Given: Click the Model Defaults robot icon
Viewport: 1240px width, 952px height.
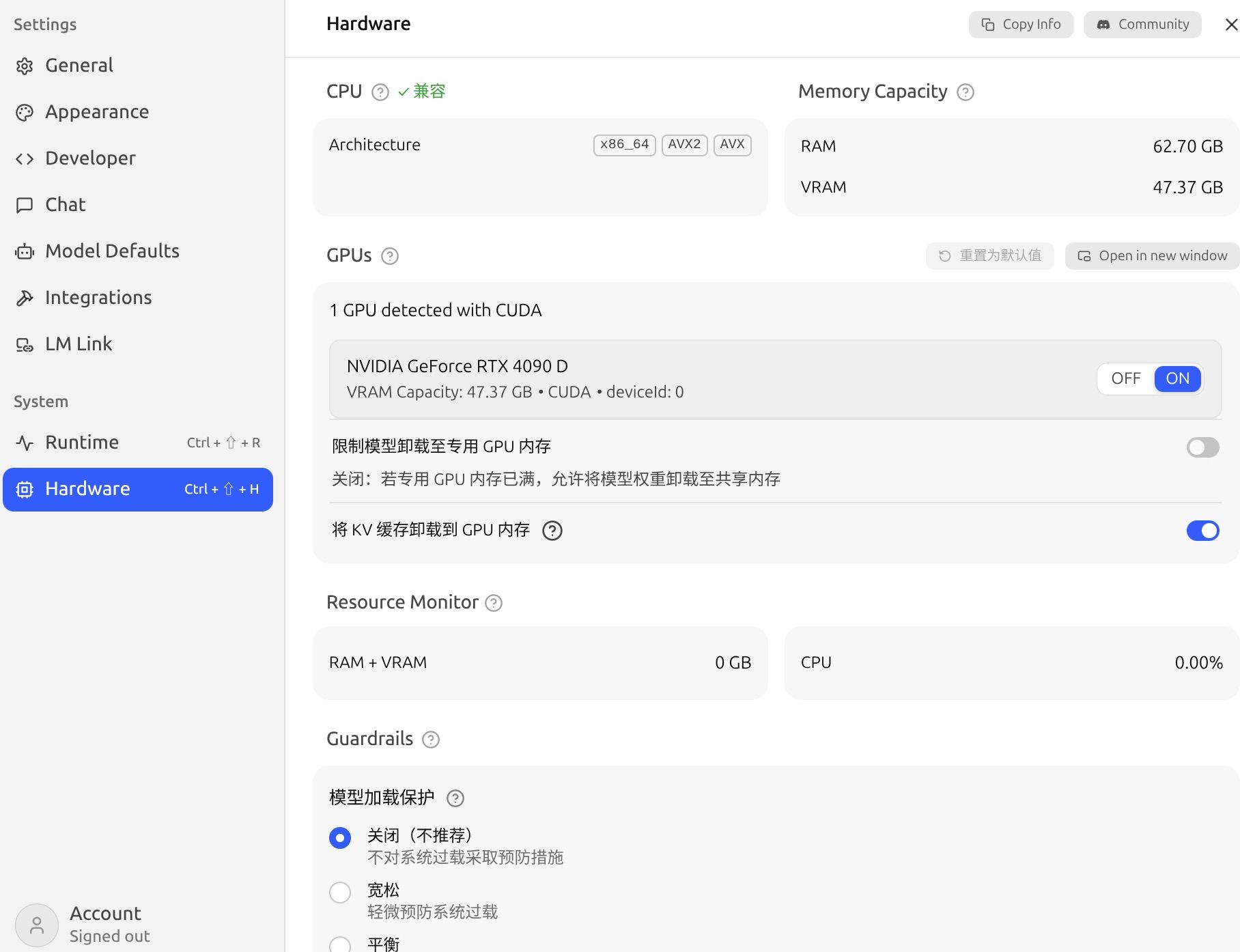Looking at the screenshot, I should (x=25, y=252).
